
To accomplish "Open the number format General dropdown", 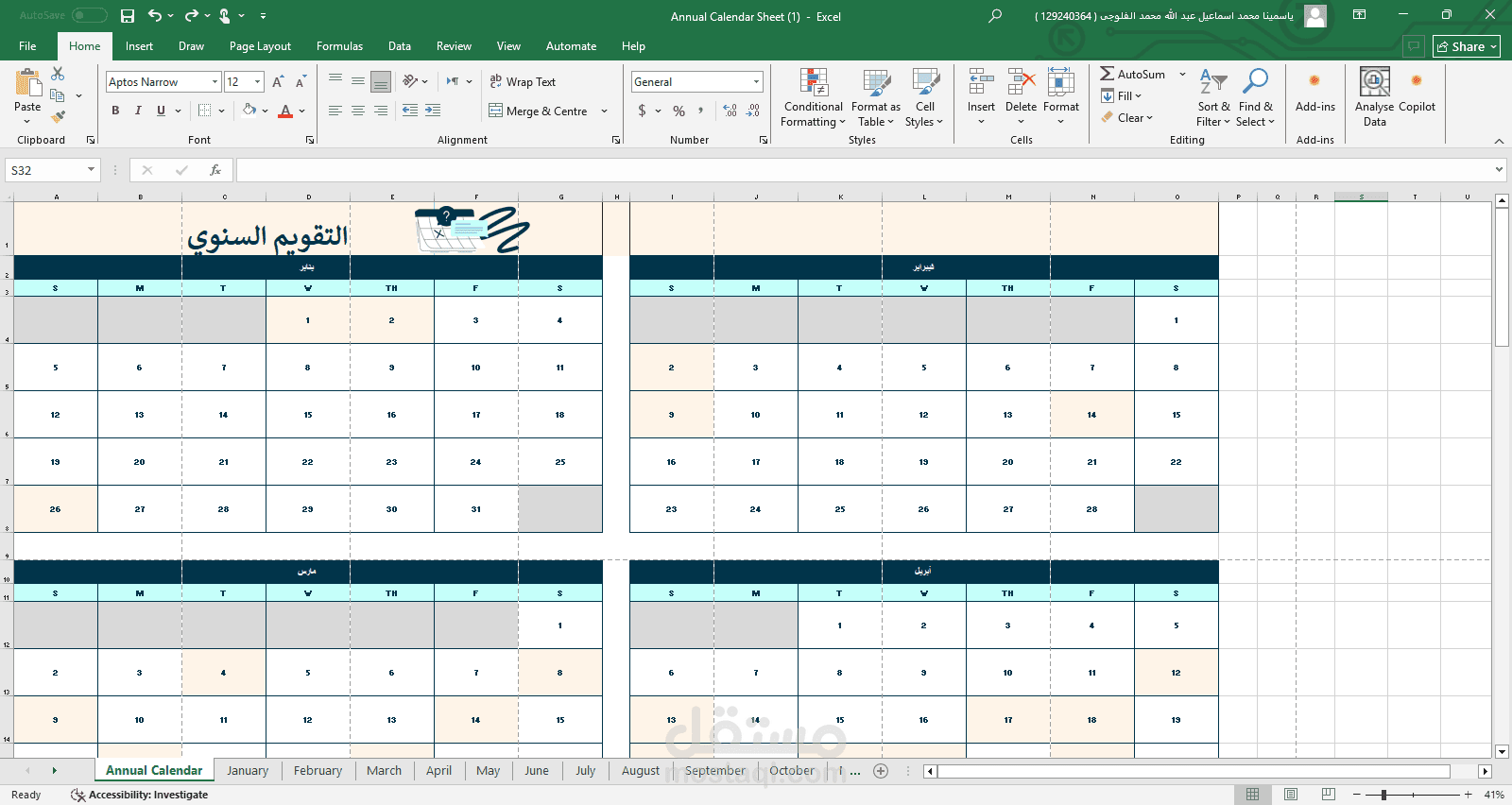I will (756, 82).
